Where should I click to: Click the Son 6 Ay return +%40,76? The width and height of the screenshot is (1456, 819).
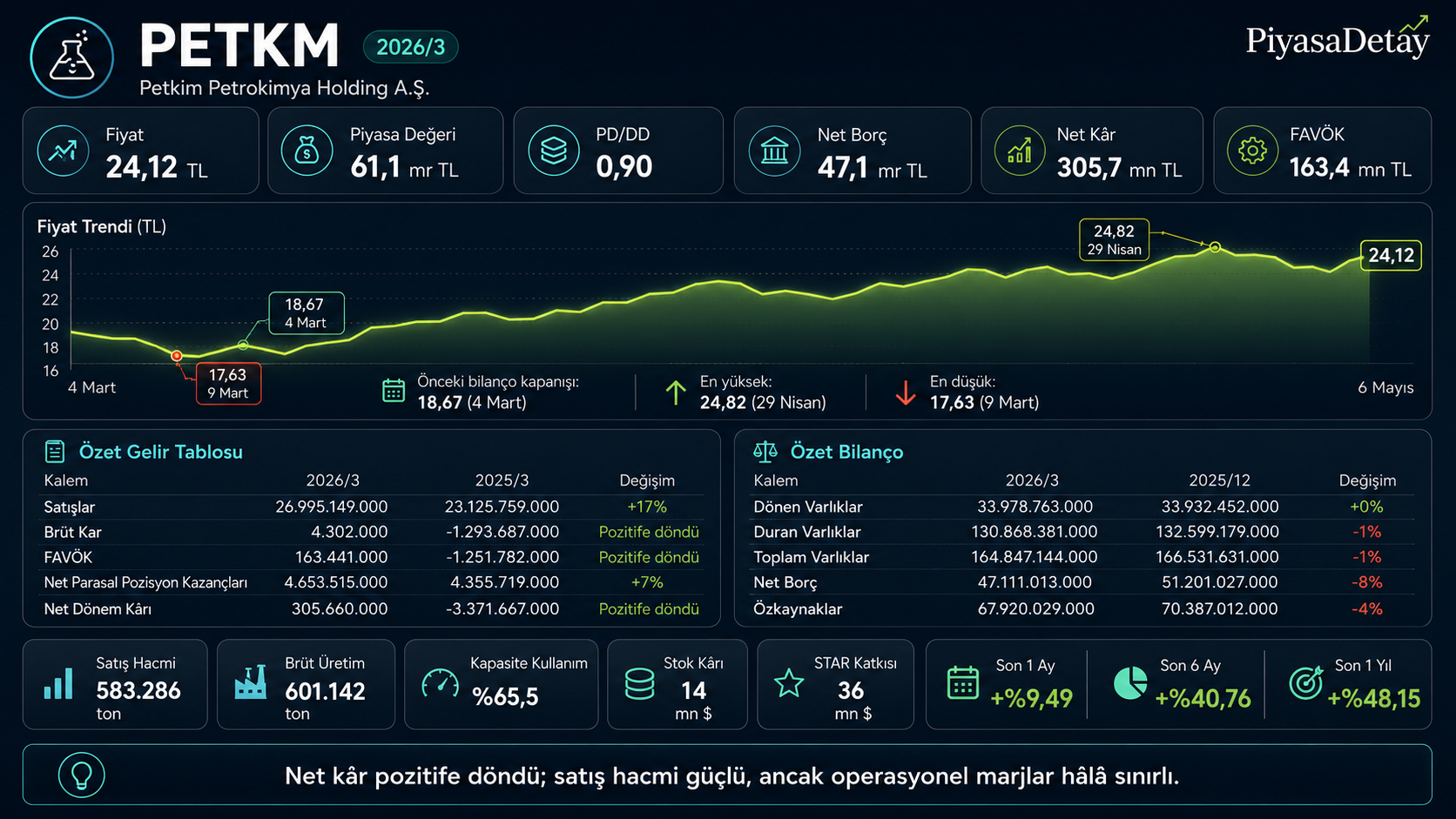tap(1203, 698)
